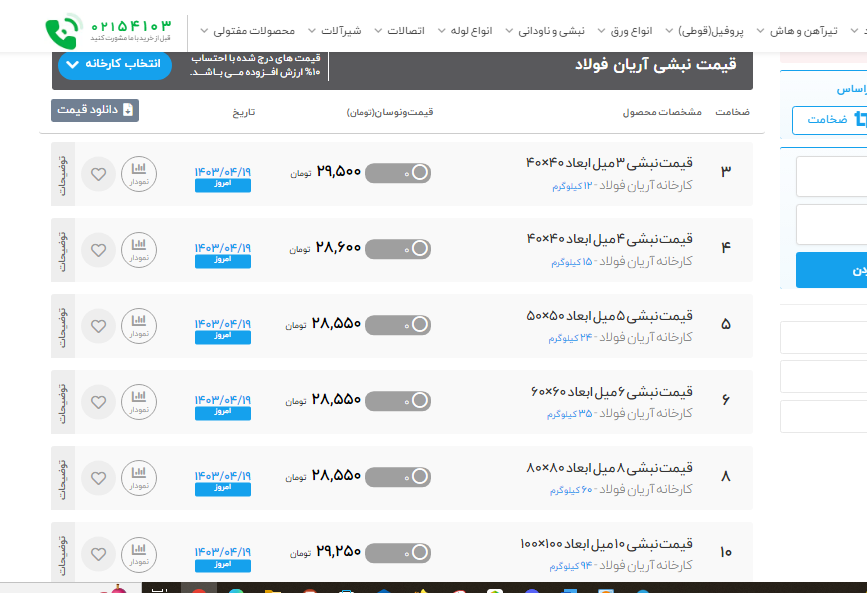Open the انتخاب کارخانه factory dropdown
The width and height of the screenshot is (867, 593).
[115, 64]
